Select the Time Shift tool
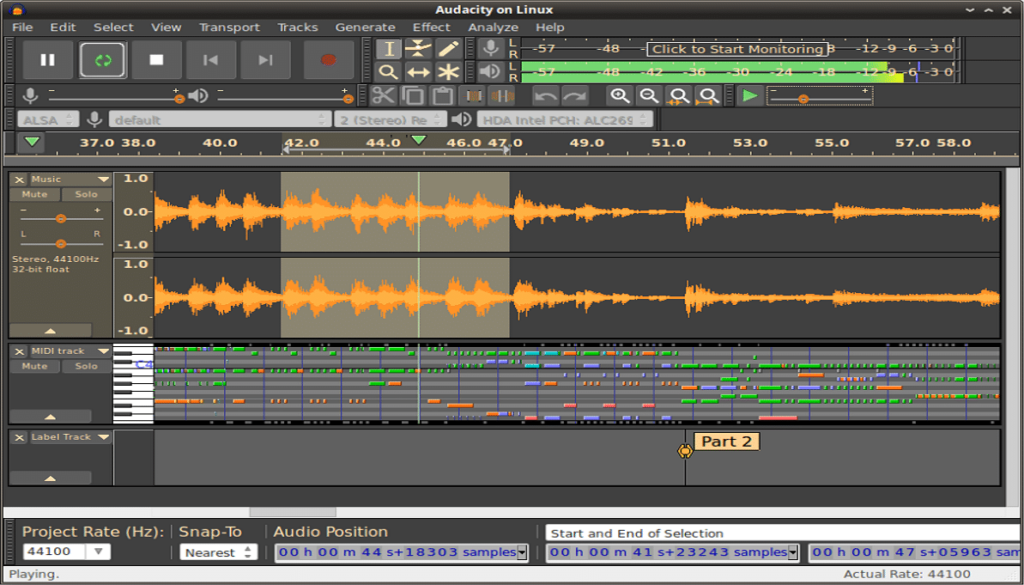Image resolution: width=1024 pixels, height=585 pixels. 418,72
